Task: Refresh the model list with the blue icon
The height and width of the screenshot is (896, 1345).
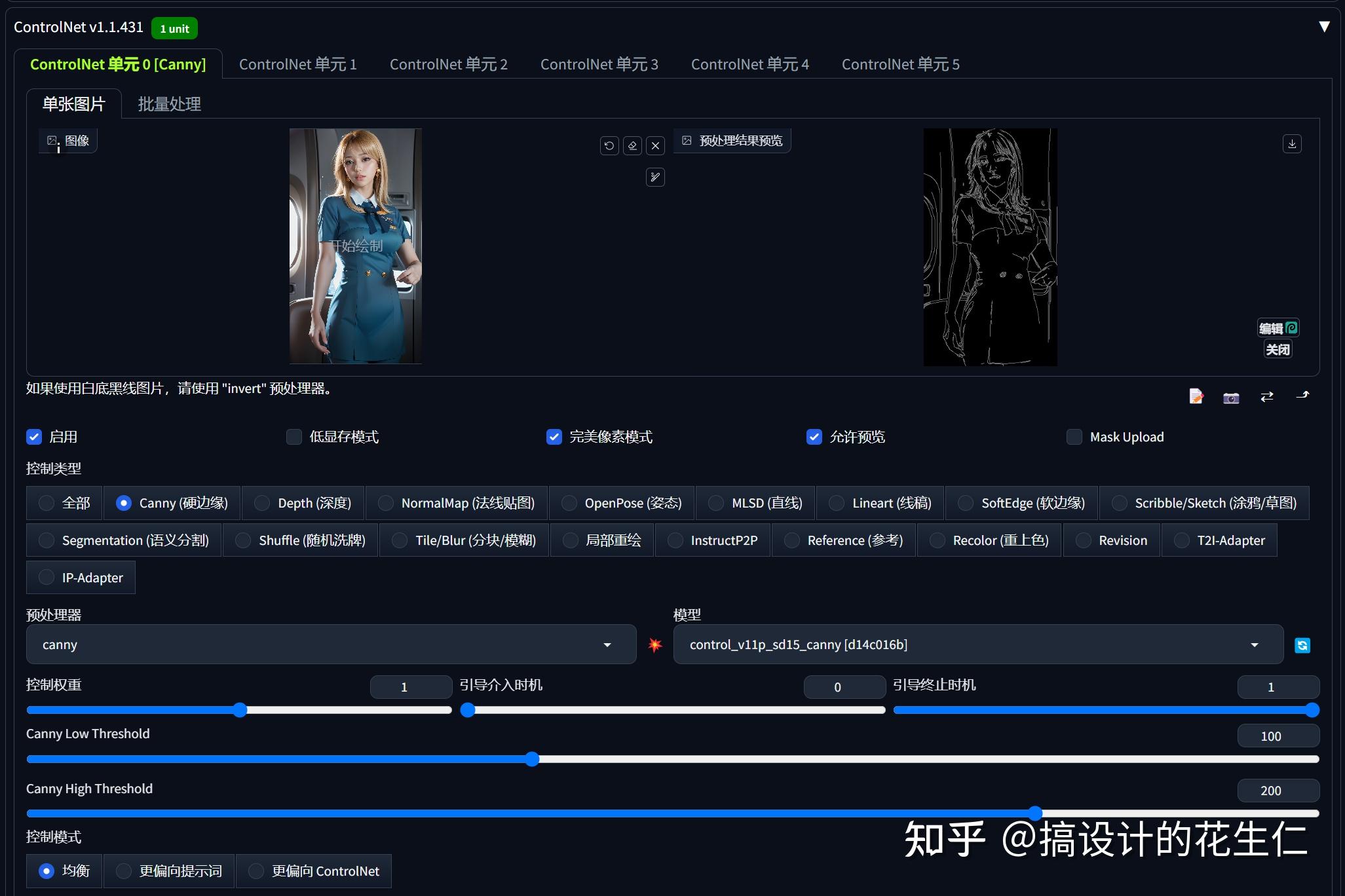Action: (1301, 644)
